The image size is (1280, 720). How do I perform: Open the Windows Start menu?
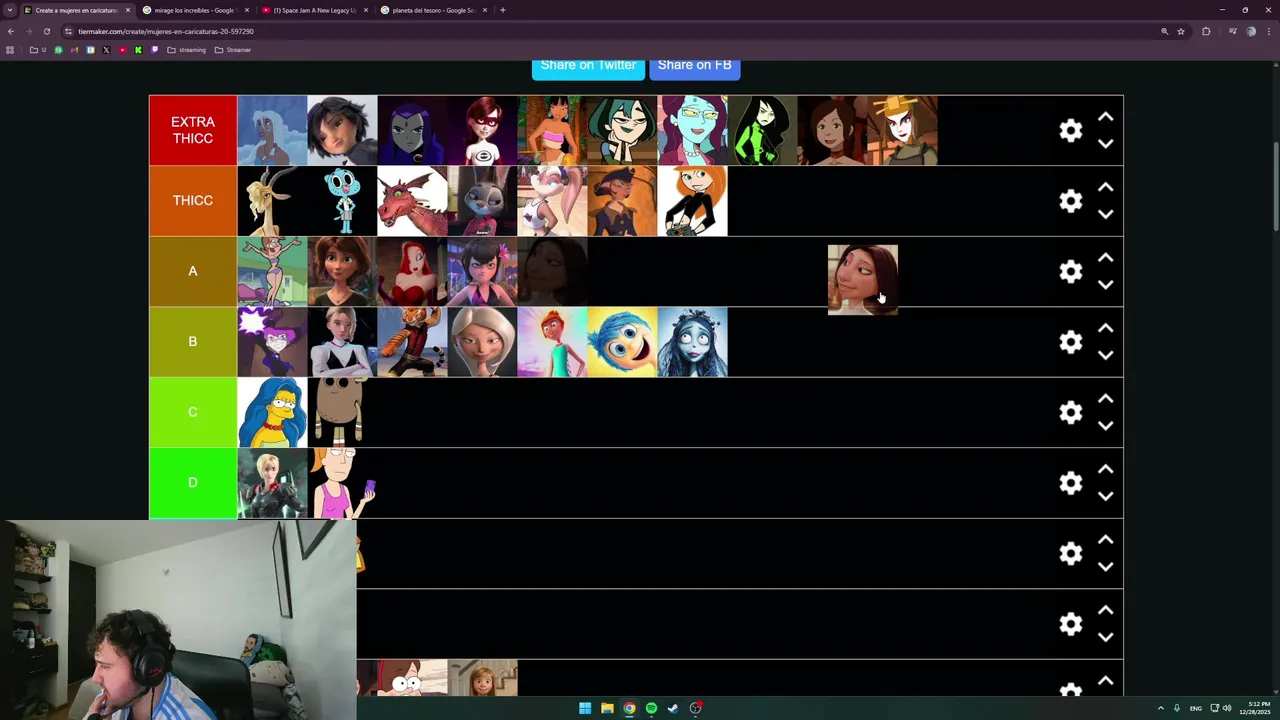585,708
